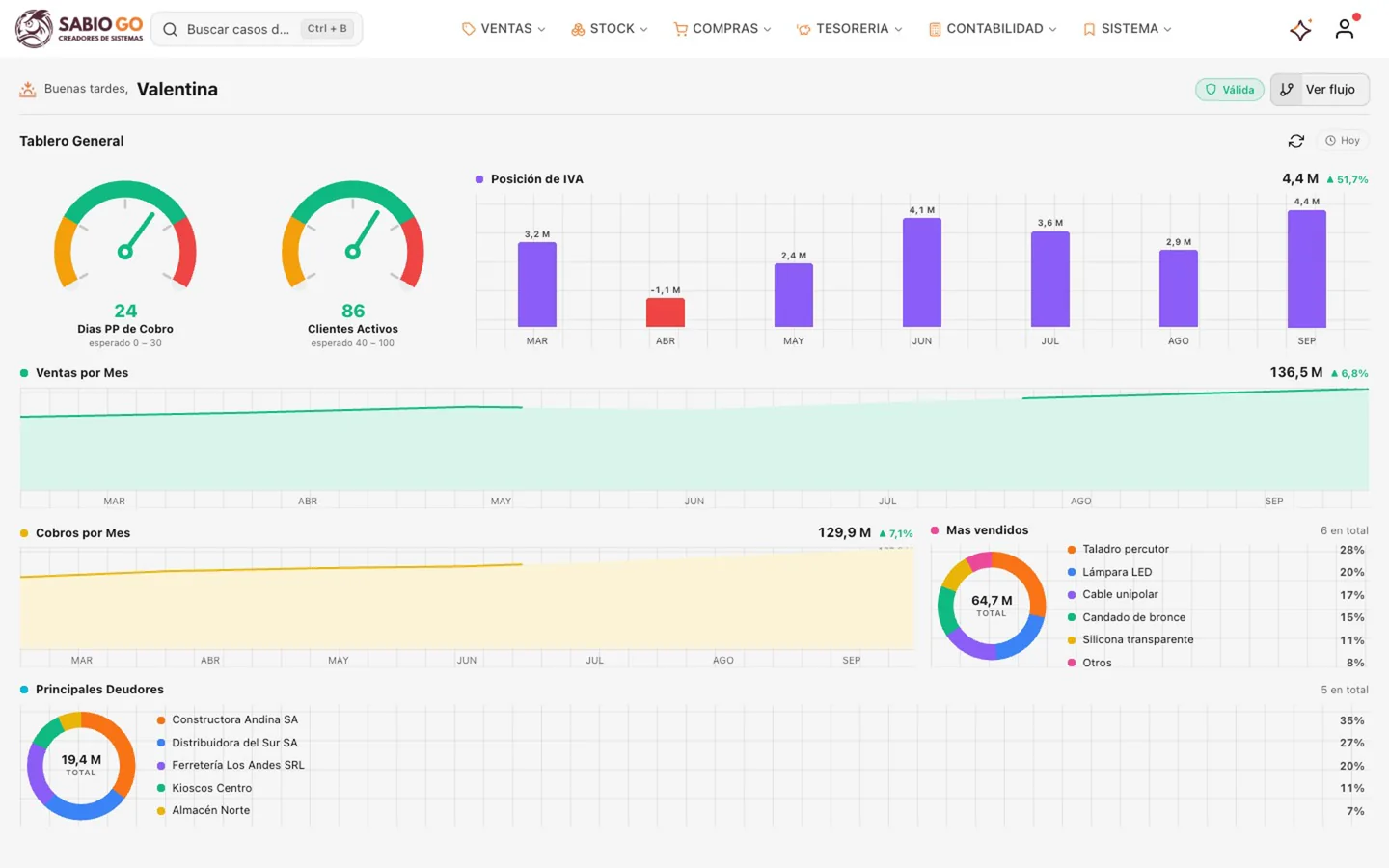Image resolution: width=1389 pixels, height=868 pixels.
Task: Click the search magnifier icon
Action: tap(170, 29)
